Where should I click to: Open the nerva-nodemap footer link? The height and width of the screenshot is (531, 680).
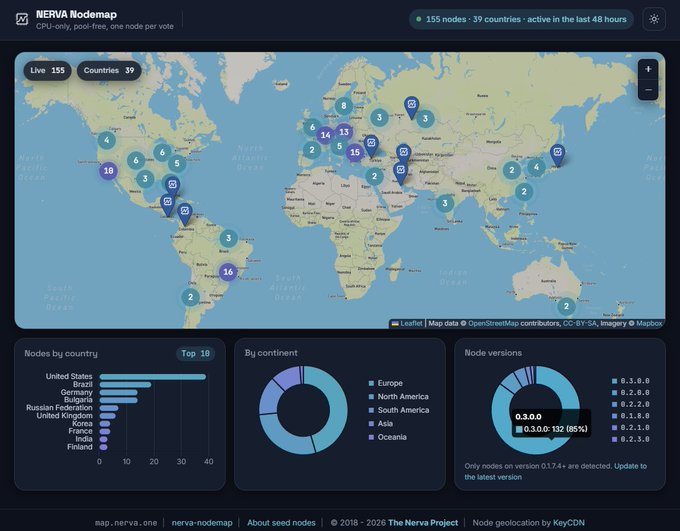click(x=202, y=523)
